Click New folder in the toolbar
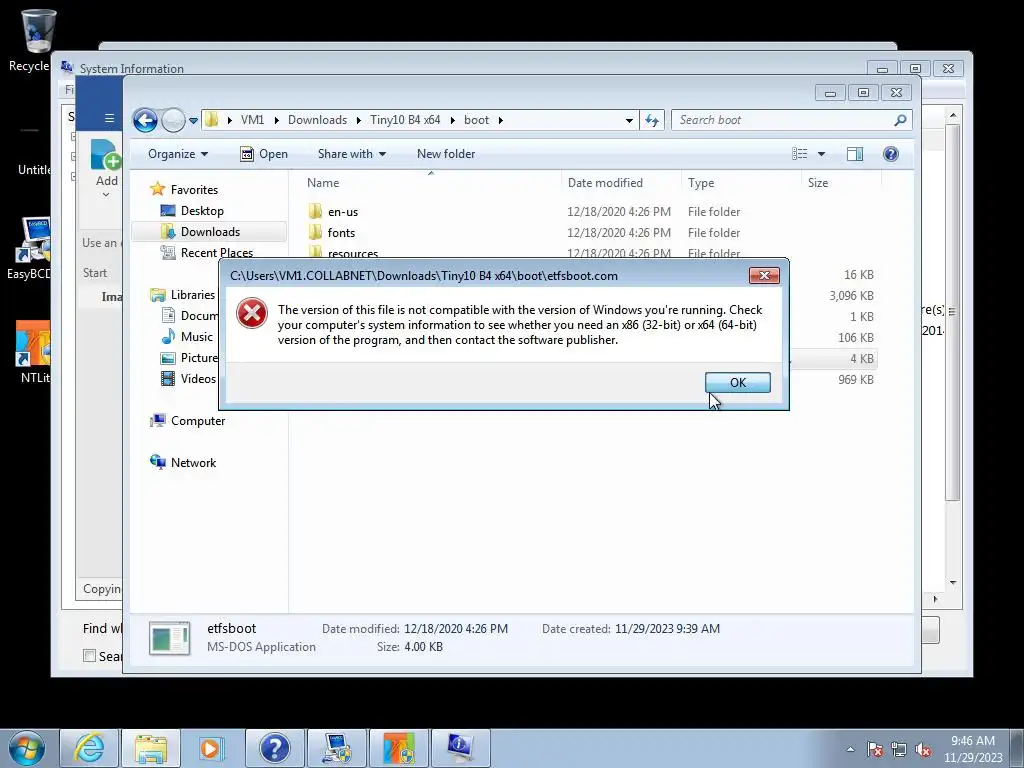The height and width of the screenshot is (768, 1024). 446,154
